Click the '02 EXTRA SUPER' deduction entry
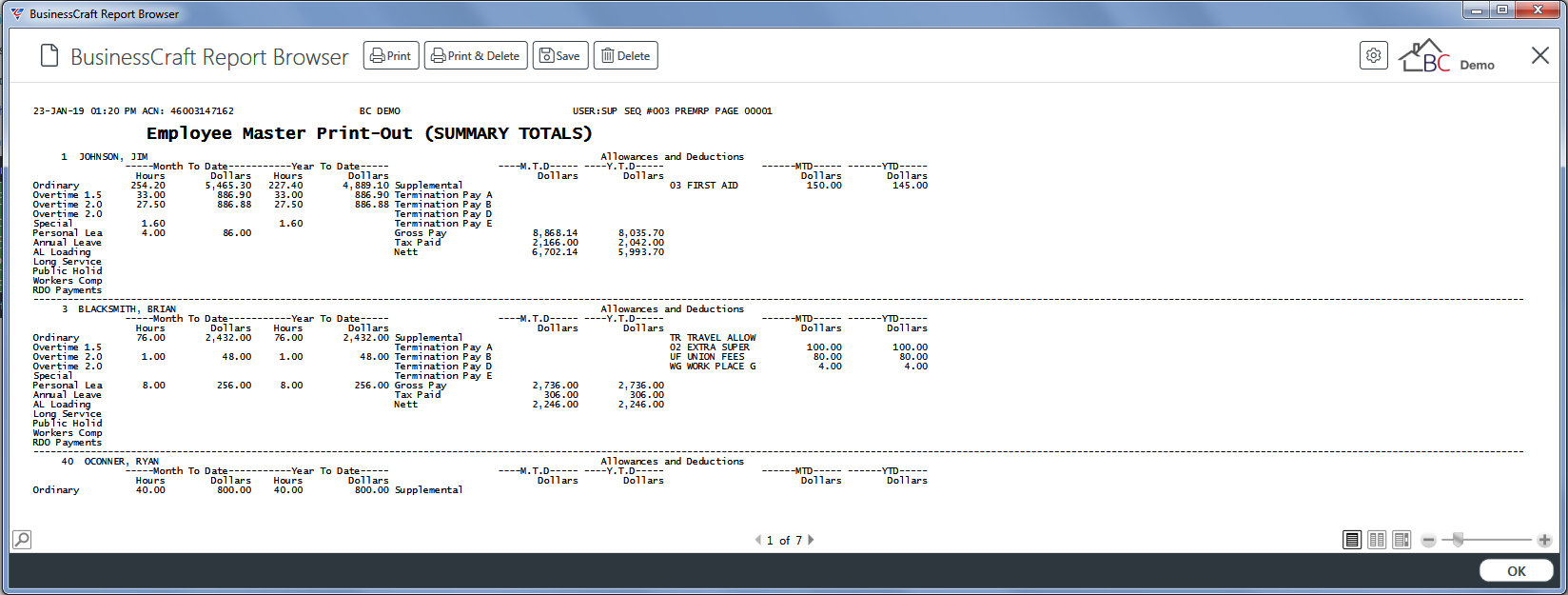This screenshot has width=1568, height=595. [710, 347]
